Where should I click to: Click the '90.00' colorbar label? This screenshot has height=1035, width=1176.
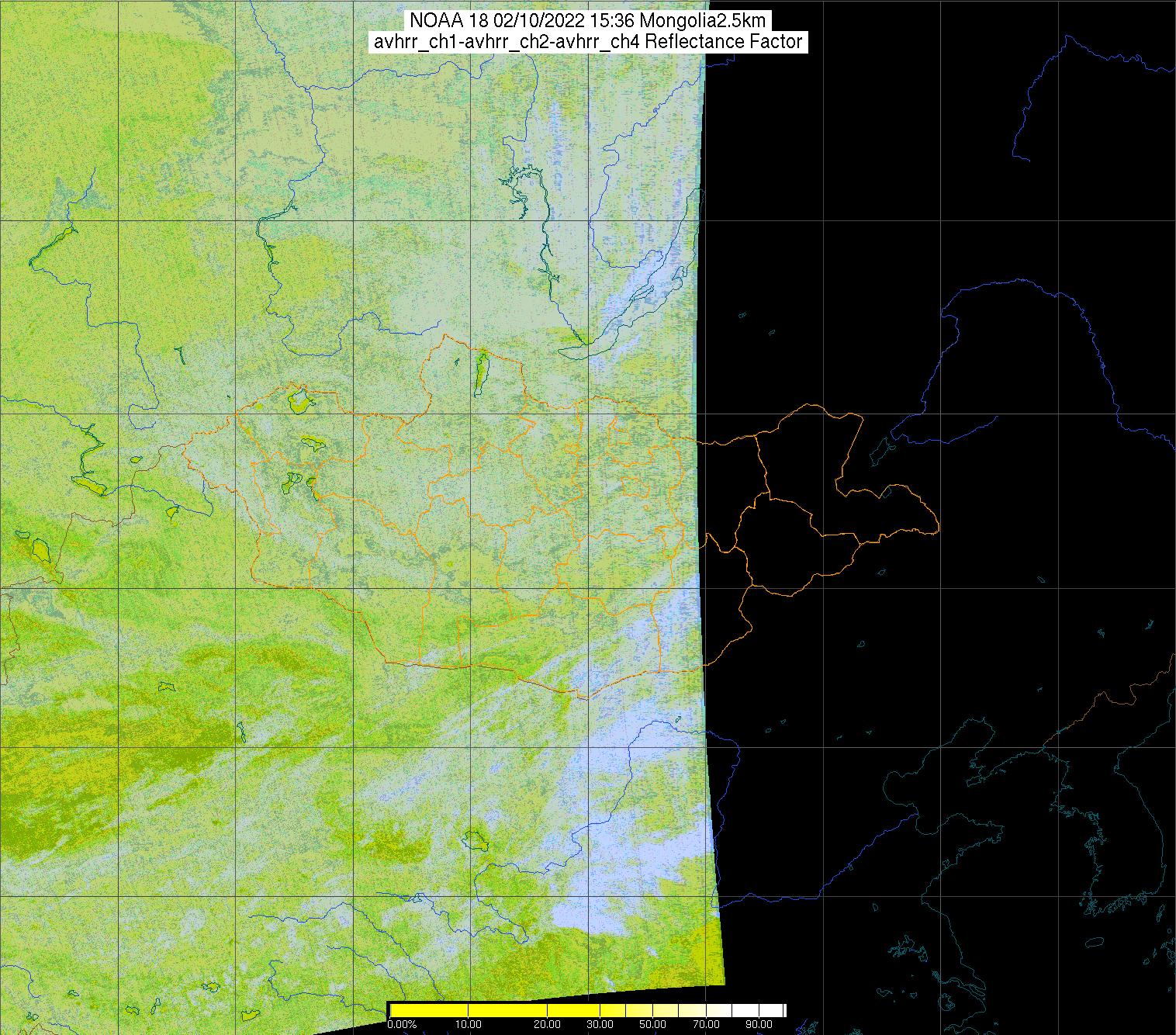(758, 1025)
